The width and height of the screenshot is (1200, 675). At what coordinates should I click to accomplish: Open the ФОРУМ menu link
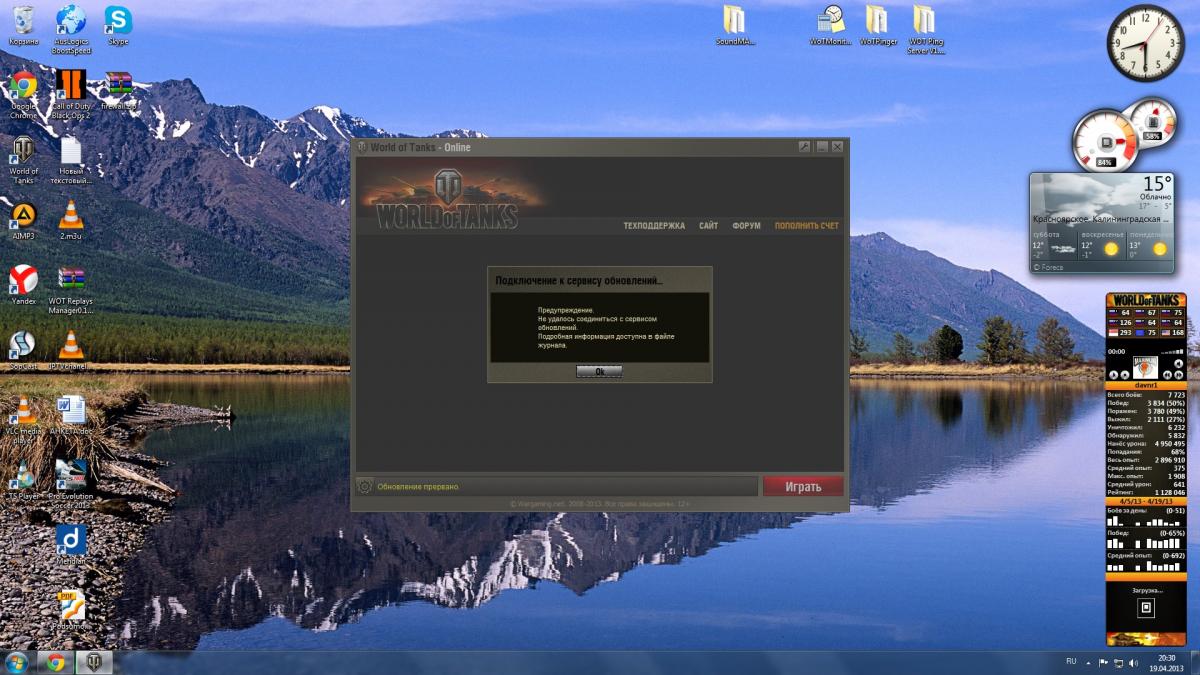[746, 226]
